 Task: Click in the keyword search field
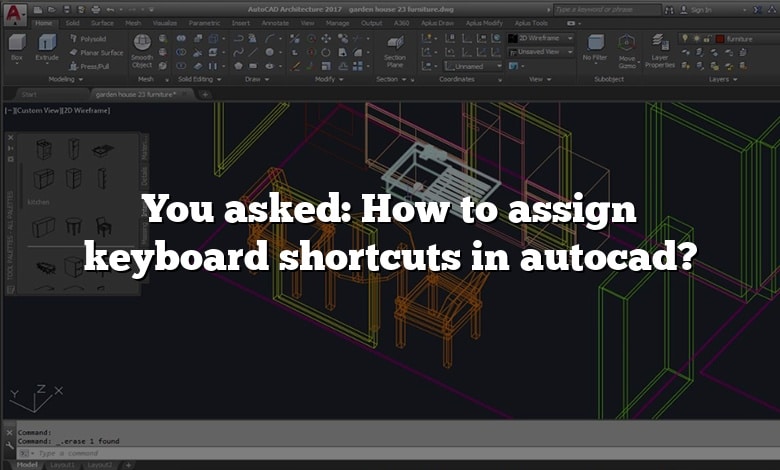point(607,9)
